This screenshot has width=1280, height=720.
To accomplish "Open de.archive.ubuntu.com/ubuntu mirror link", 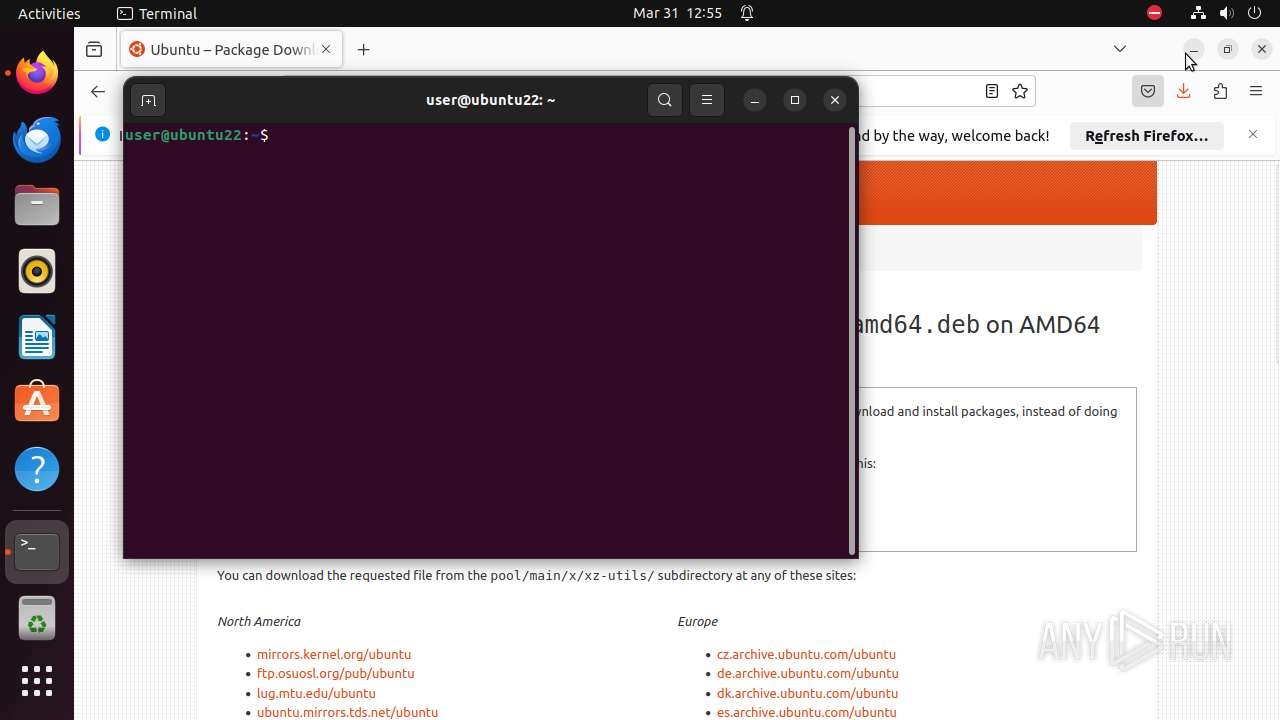I will pyautogui.click(x=807, y=673).
